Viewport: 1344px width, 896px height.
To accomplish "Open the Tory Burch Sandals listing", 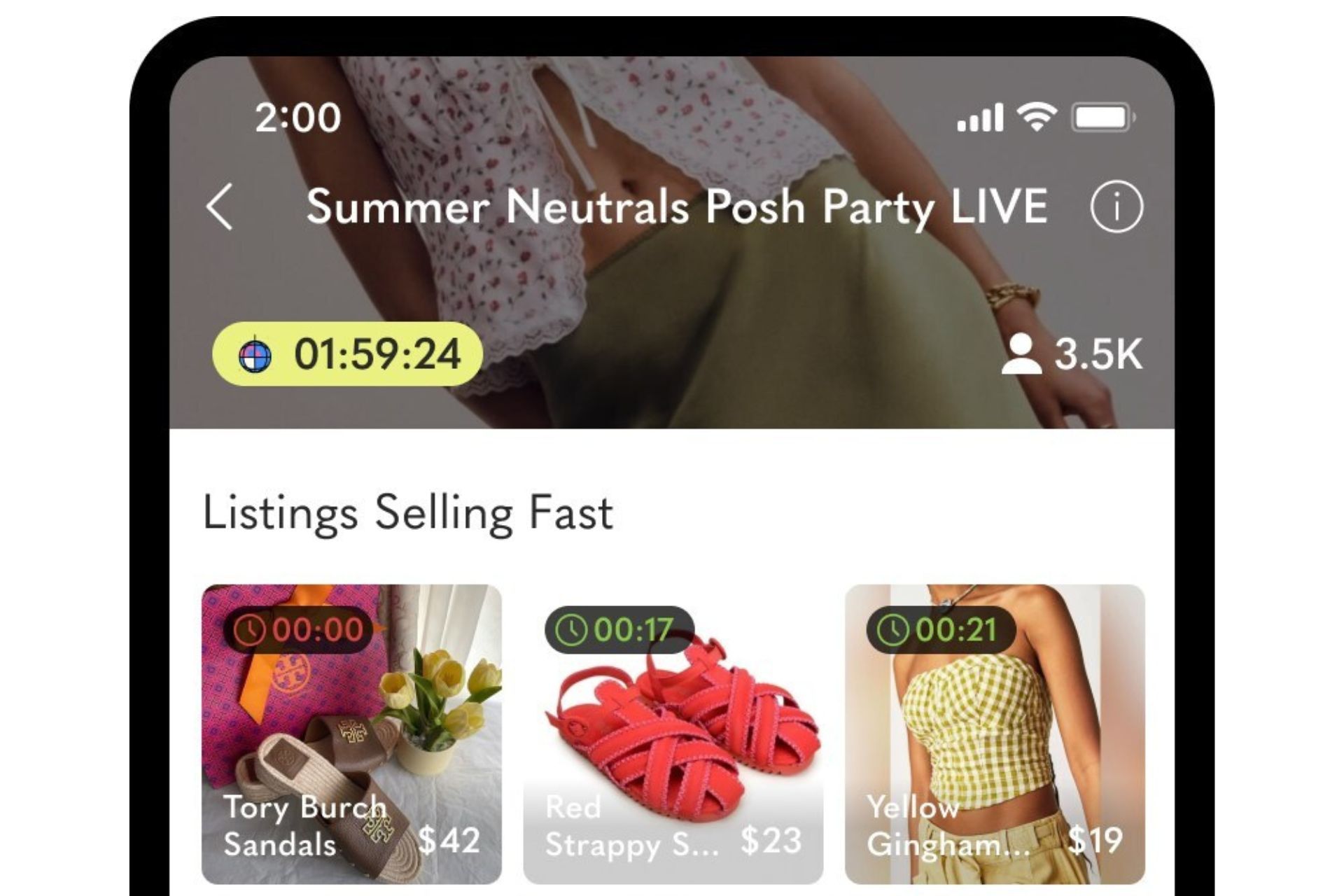I will pos(351,734).
